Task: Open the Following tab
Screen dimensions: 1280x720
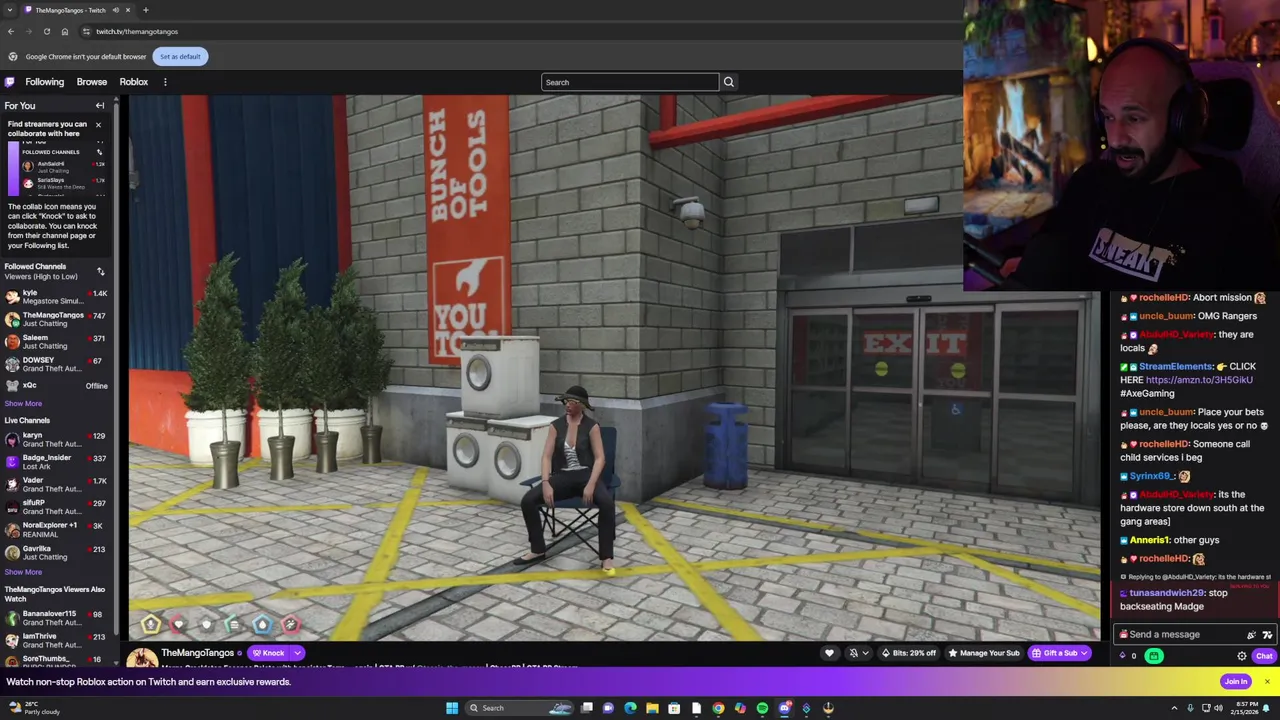Action: [44, 82]
